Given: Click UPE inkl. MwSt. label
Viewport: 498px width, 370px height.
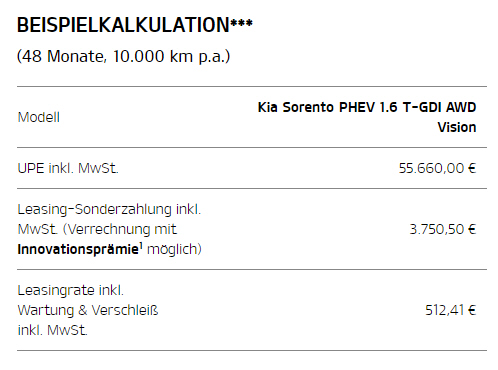Looking at the screenshot, I should pos(68,168).
